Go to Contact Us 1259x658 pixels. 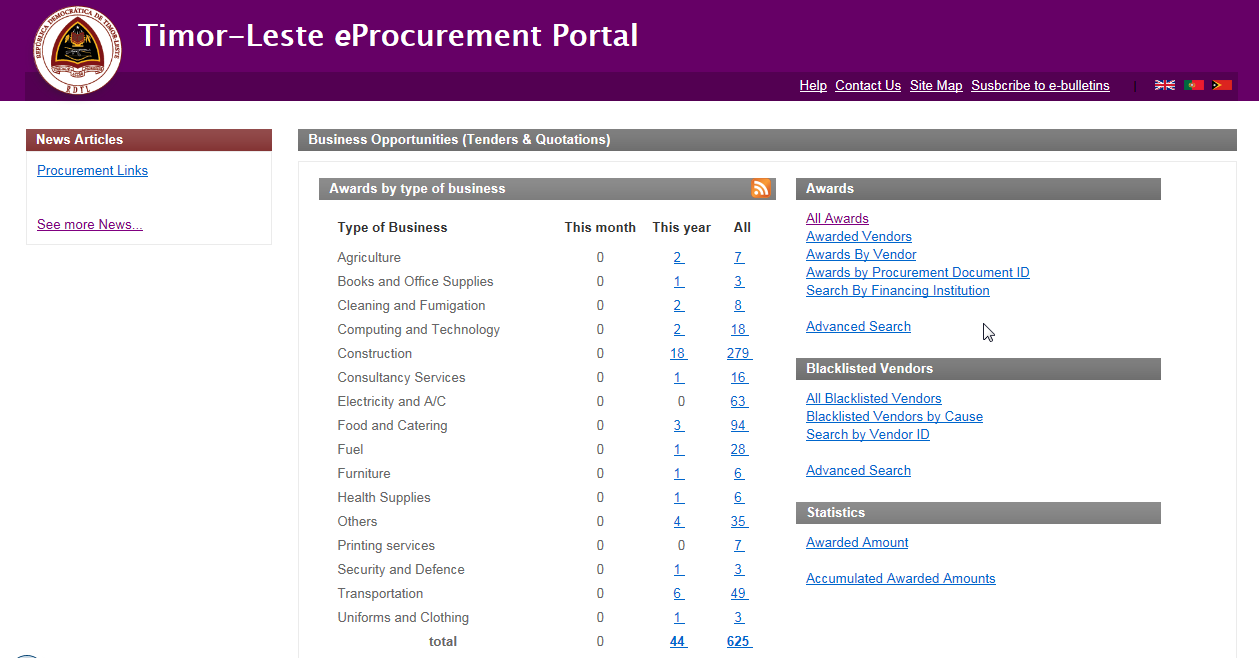click(868, 85)
